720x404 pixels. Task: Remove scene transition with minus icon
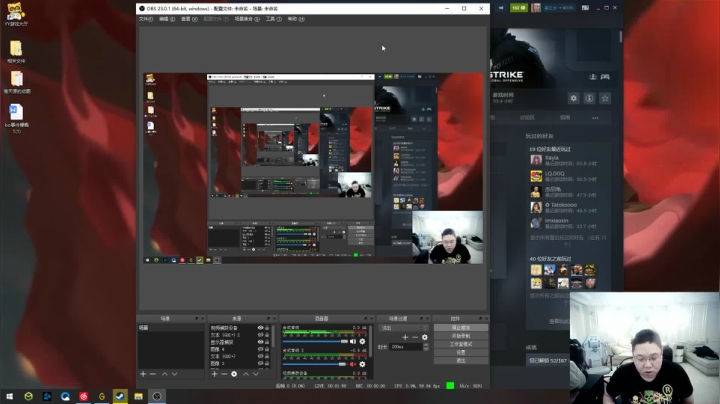point(415,337)
